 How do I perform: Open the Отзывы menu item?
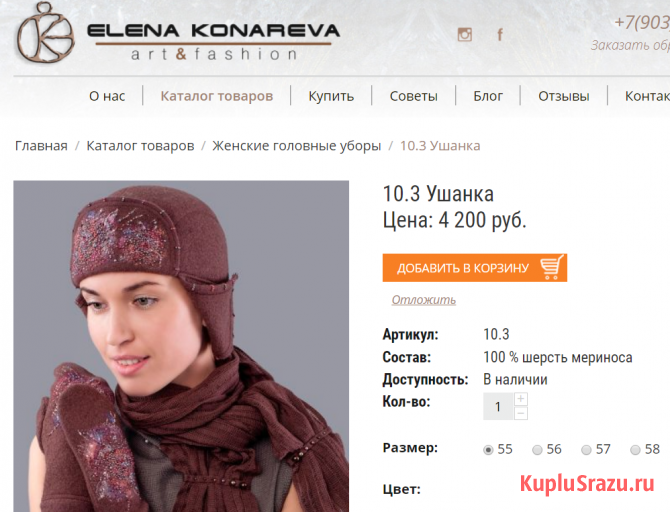(x=564, y=96)
